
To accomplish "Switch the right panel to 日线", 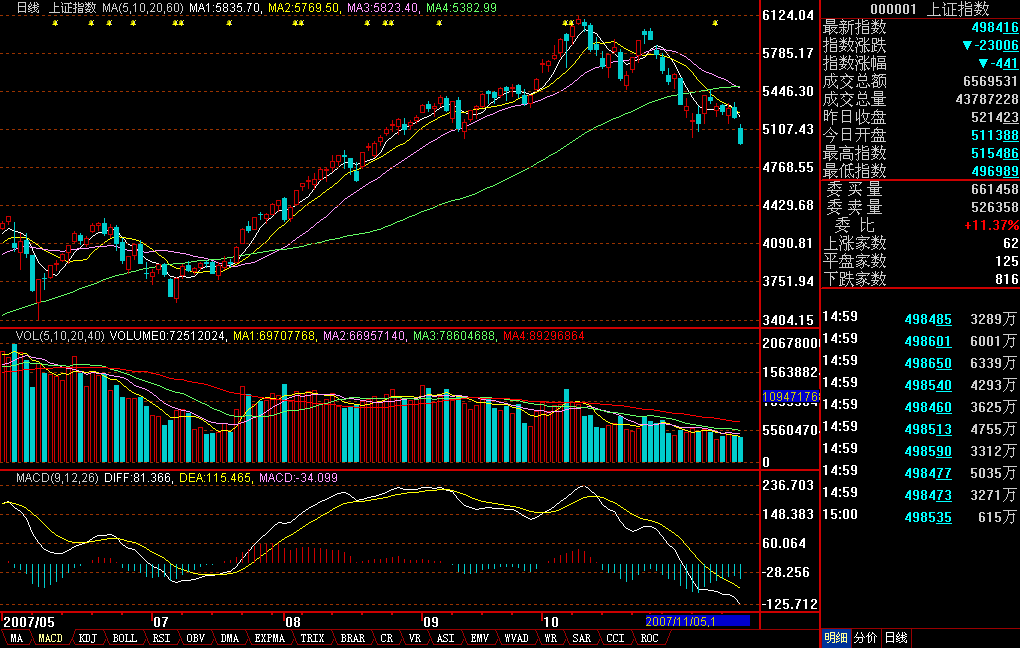I will pos(897,638).
